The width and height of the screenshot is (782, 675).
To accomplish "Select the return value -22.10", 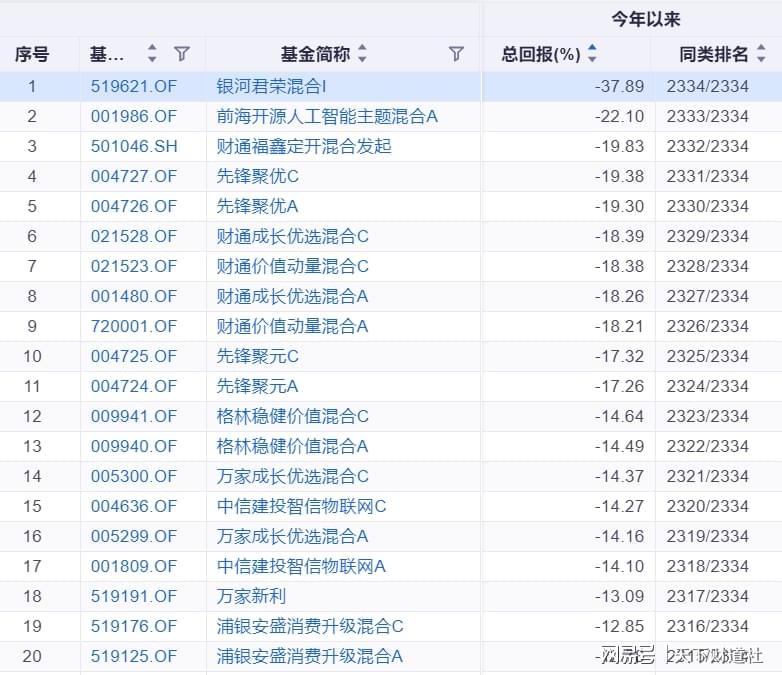I will (619, 116).
